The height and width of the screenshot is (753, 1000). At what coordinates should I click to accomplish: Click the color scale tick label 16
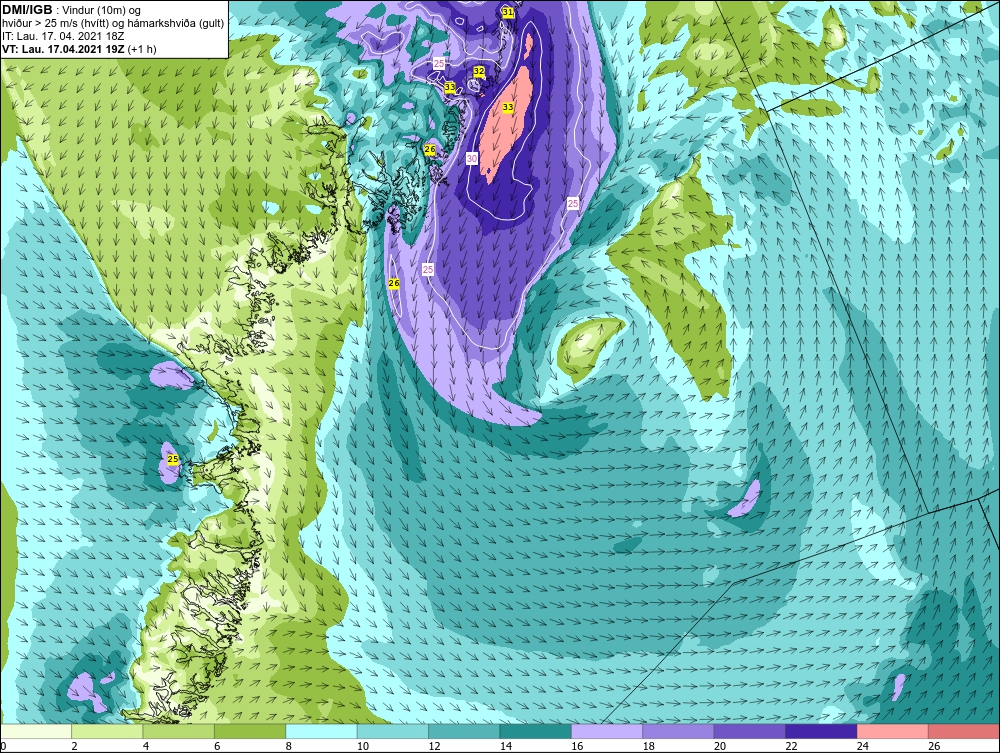(x=577, y=746)
